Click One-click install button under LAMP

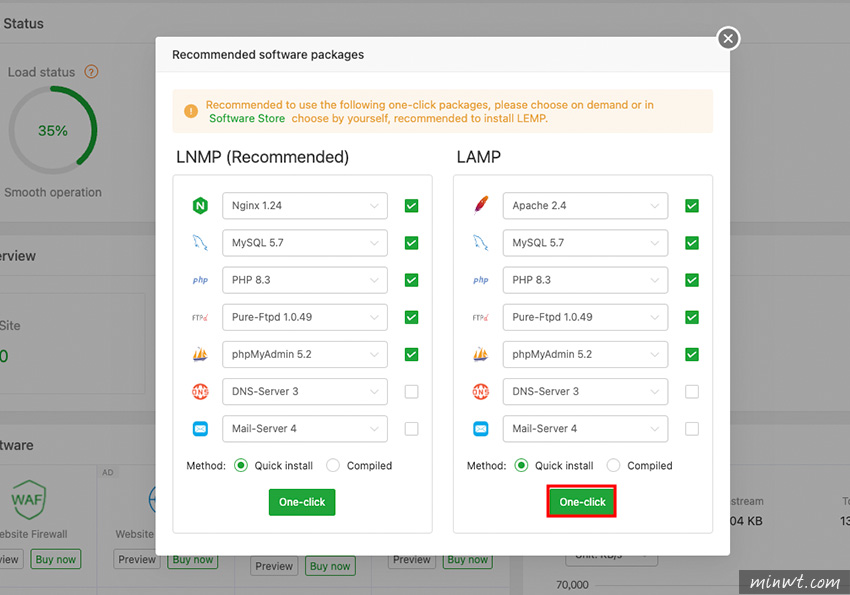(x=582, y=502)
